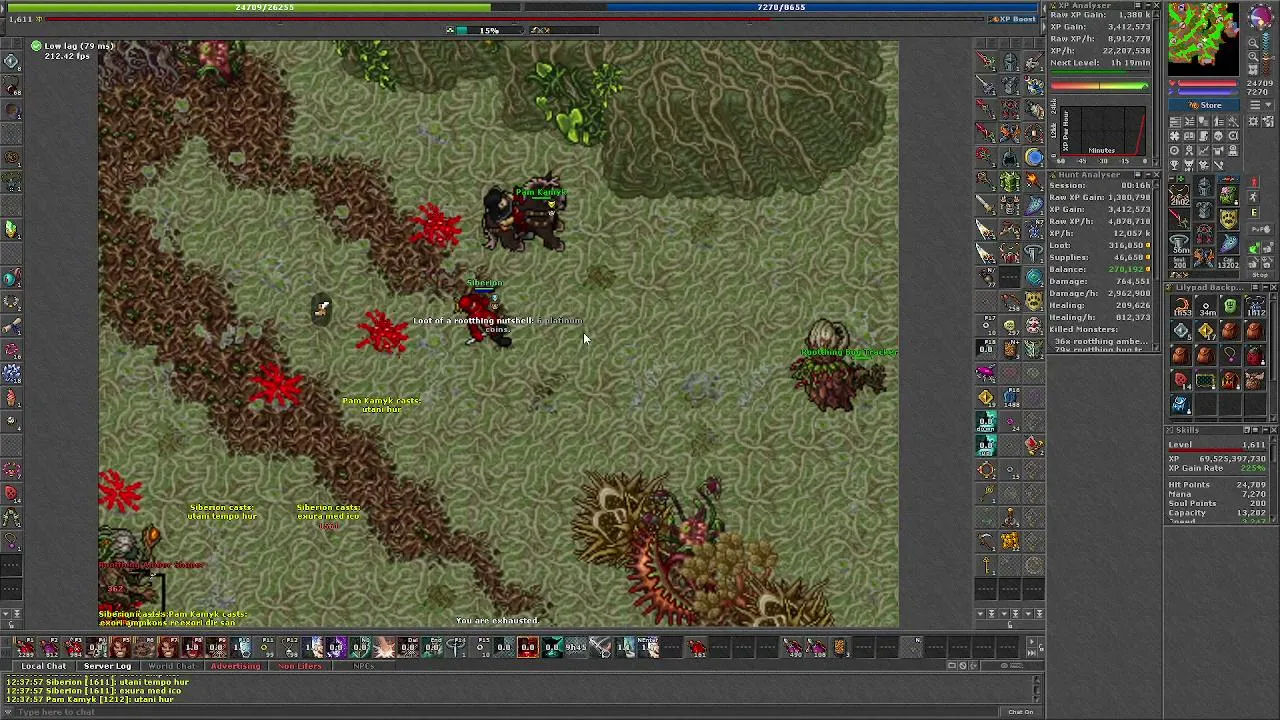
Task: Select the green skull item in Lilypad Backpack
Action: point(1230,307)
